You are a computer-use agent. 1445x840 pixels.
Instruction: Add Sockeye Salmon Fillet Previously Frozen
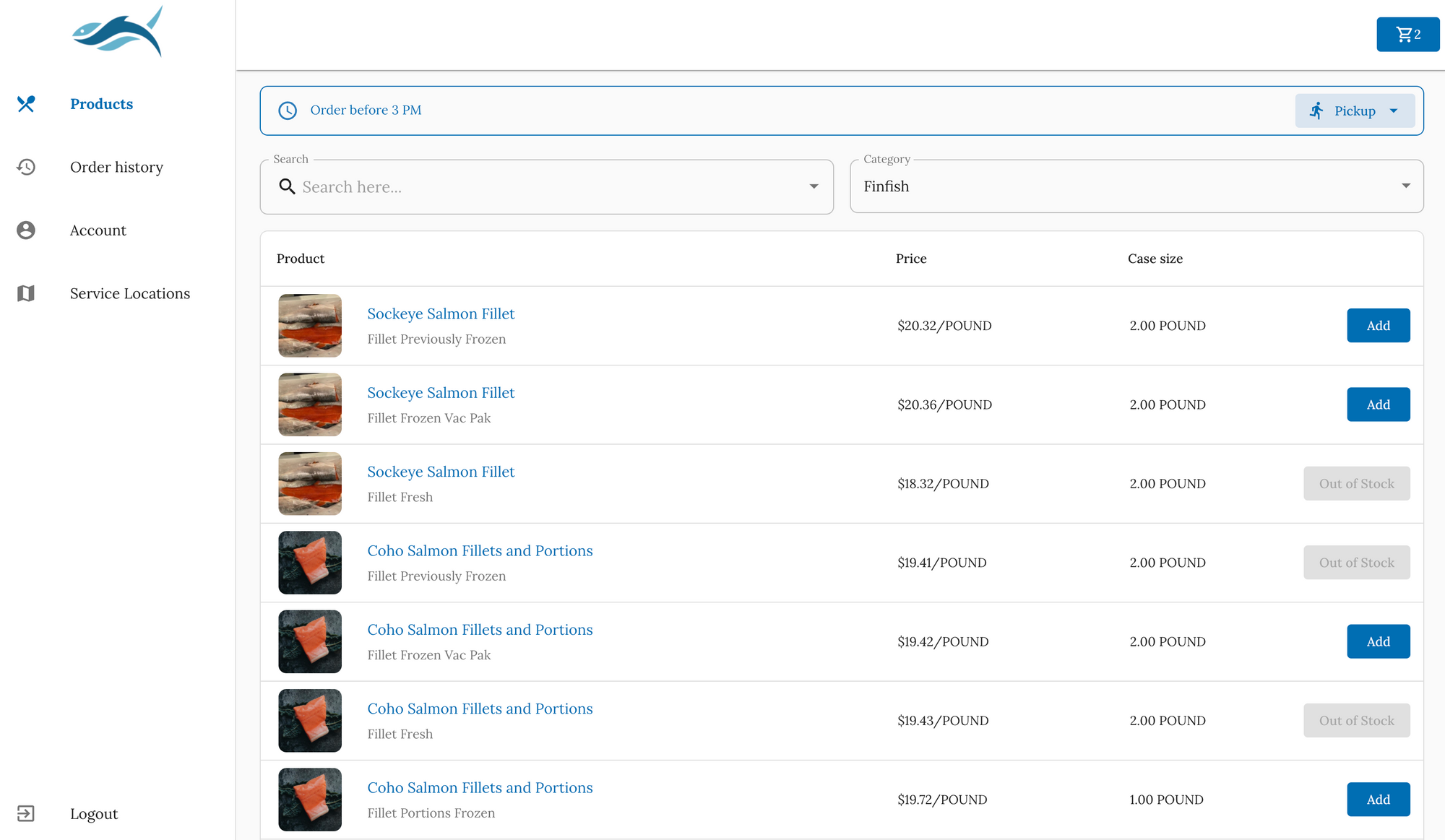pos(1379,324)
